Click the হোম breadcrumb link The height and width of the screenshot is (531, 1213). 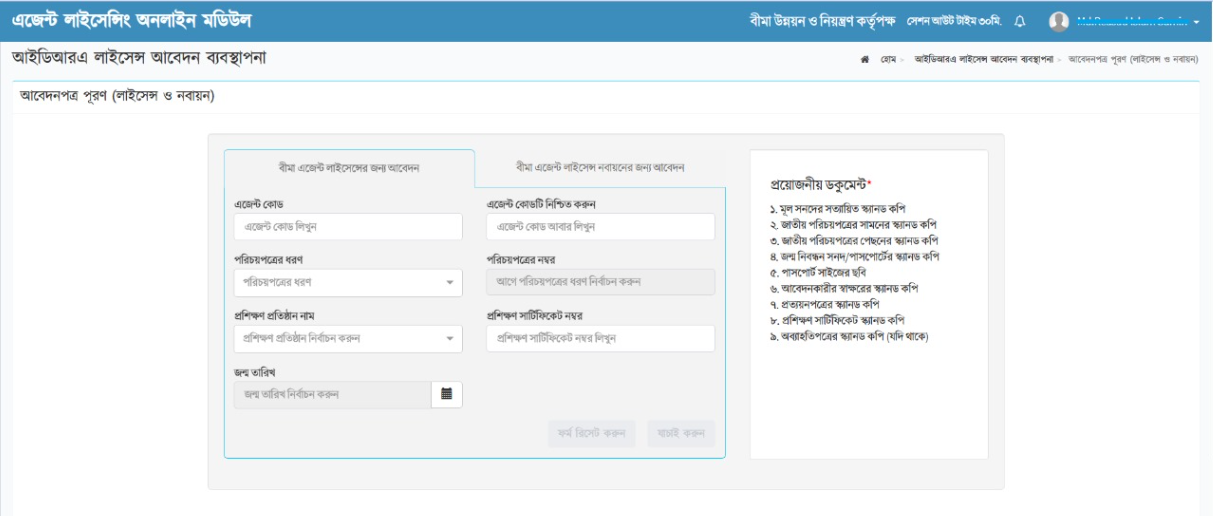click(887, 60)
